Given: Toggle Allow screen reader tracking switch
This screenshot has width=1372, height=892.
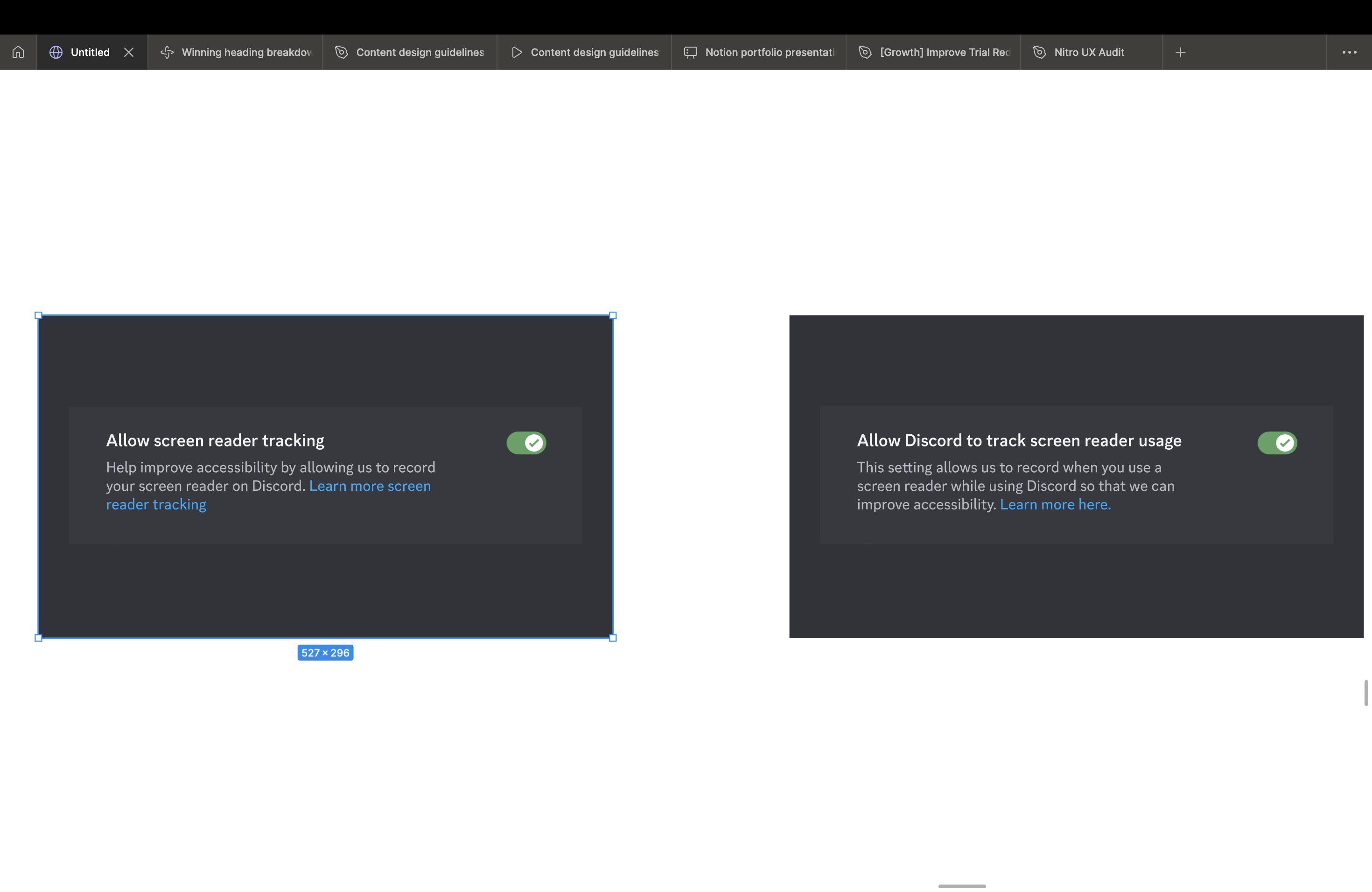Looking at the screenshot, I should 526,443.
